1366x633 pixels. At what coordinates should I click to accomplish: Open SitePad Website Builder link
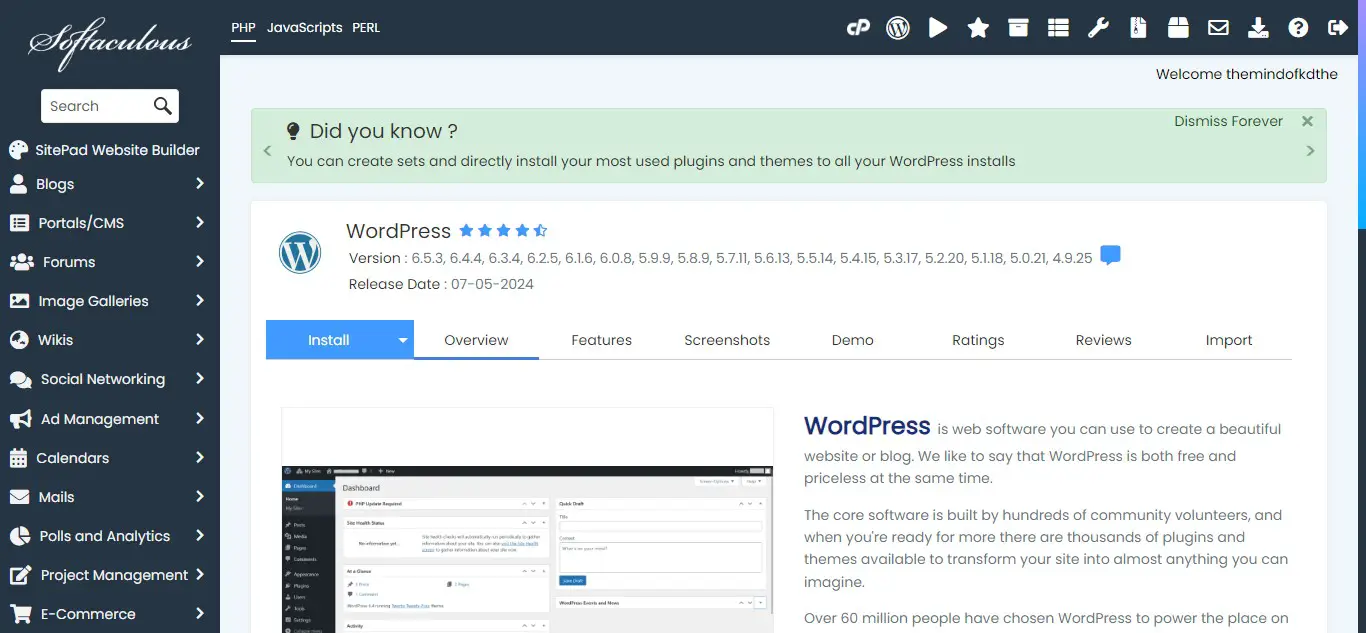117,150
